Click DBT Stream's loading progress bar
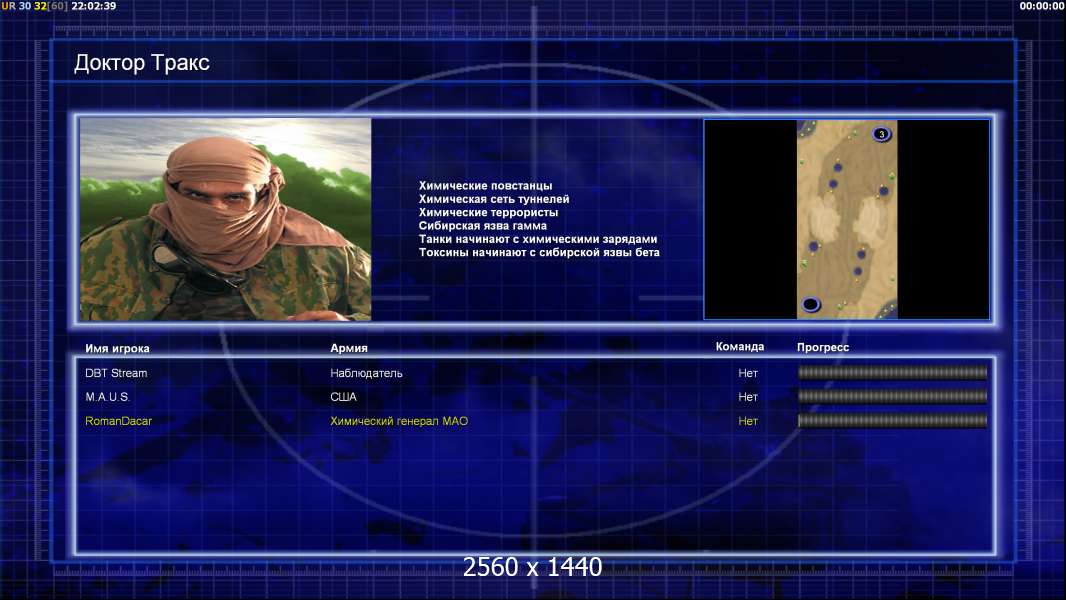 (x=892, y=372)
